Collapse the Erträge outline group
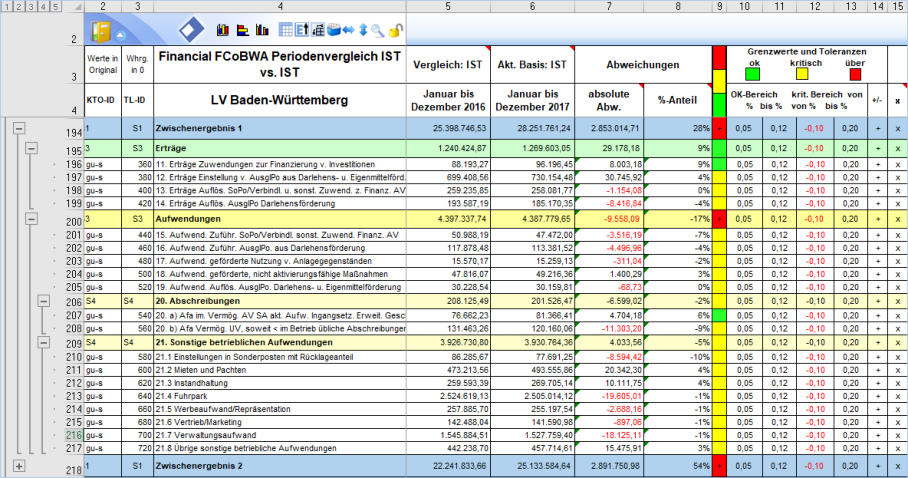Image resolution: width=908 pixels, height=478 pixels. point(30,147)
